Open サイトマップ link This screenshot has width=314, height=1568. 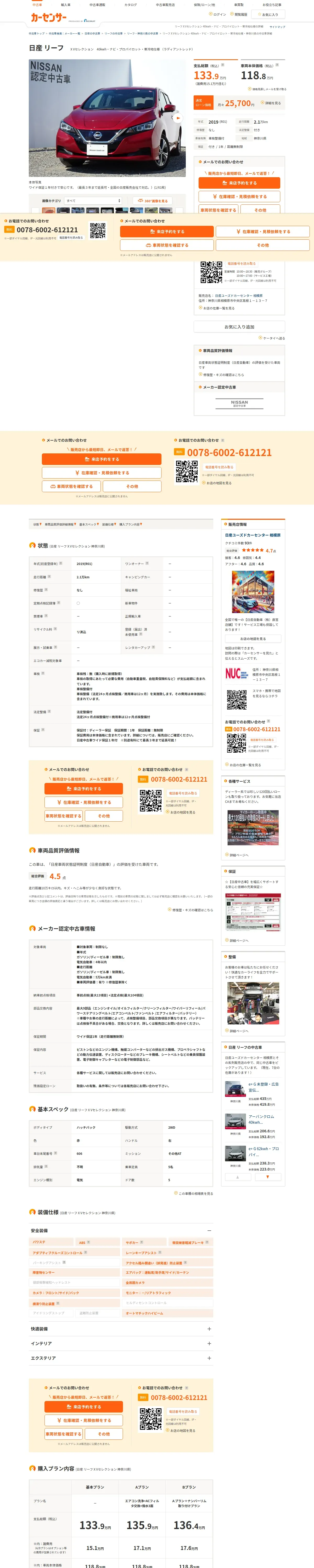tap(277, 27)
